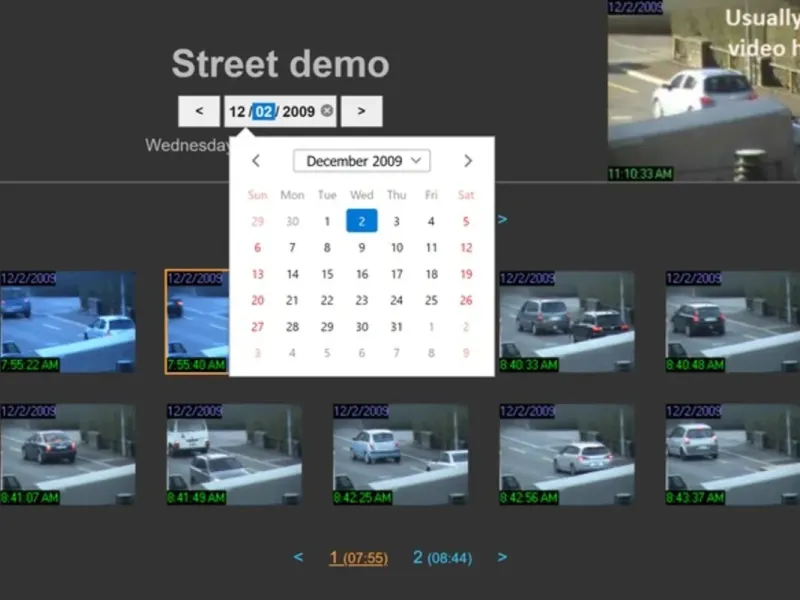The image size is (800, 600).
Task: Pick December 29 in the calendar
Action: (x=327, y=327)
